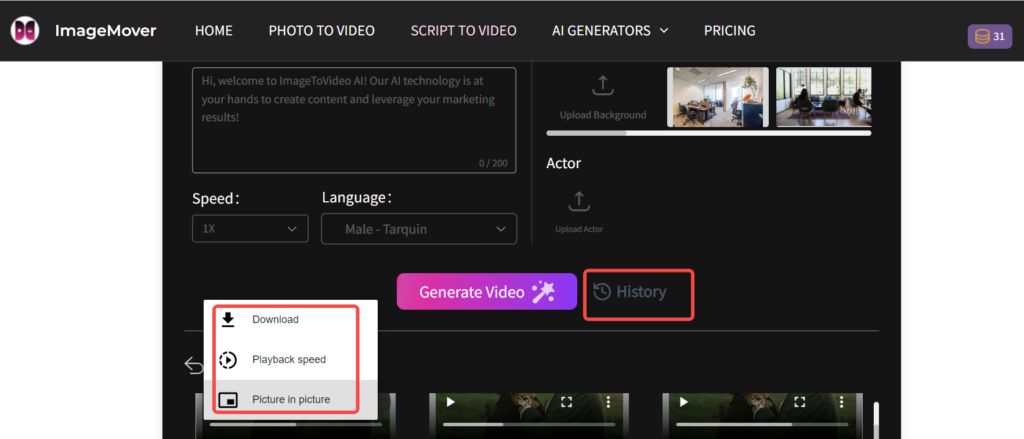Open the PRICING page
The height and width of the screenshot is (439, 1024).
click(x=729, y=31)
